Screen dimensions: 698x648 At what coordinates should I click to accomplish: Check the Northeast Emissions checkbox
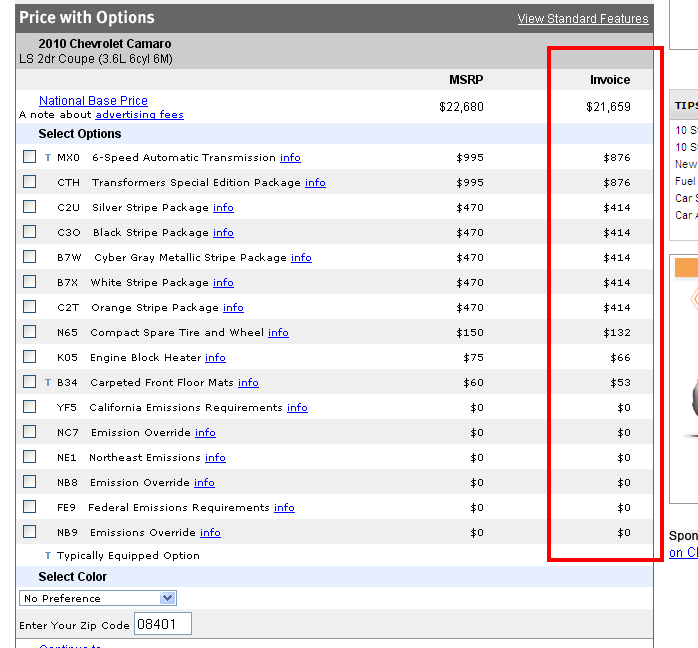pyautogui.click(x=30, y=457)
